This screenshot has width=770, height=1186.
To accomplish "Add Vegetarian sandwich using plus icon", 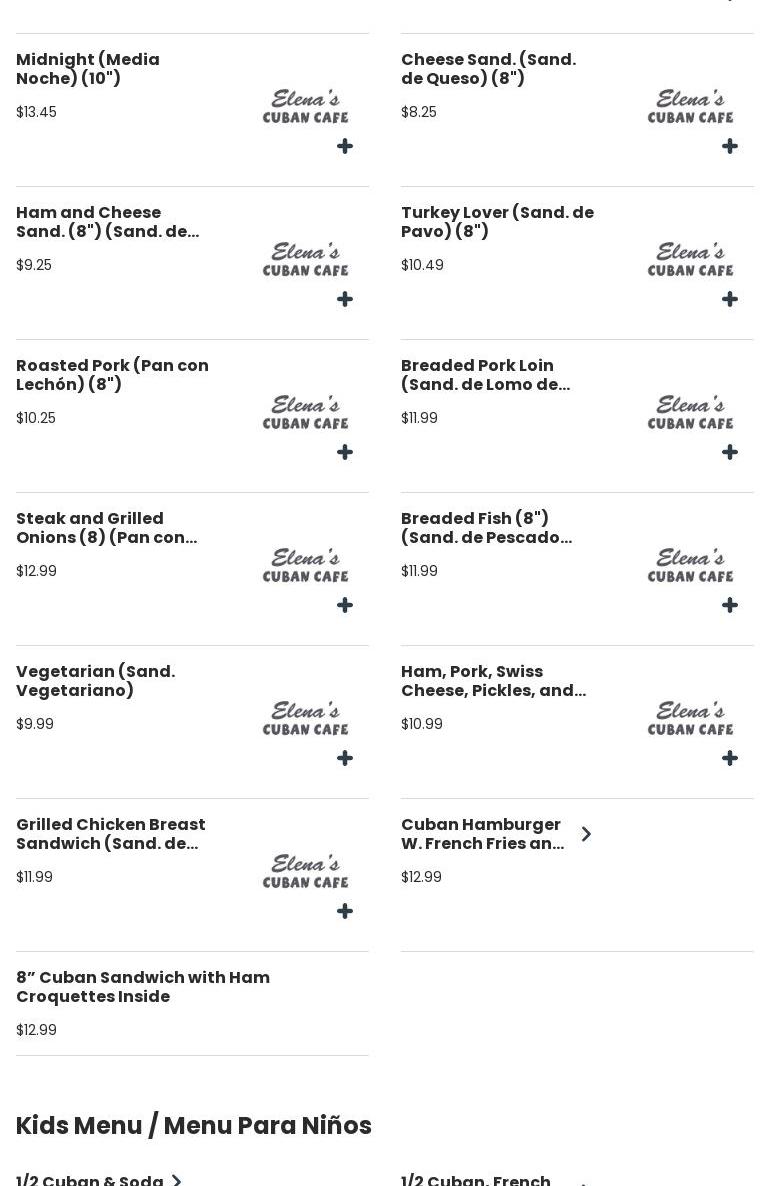I will pos(345,759).
